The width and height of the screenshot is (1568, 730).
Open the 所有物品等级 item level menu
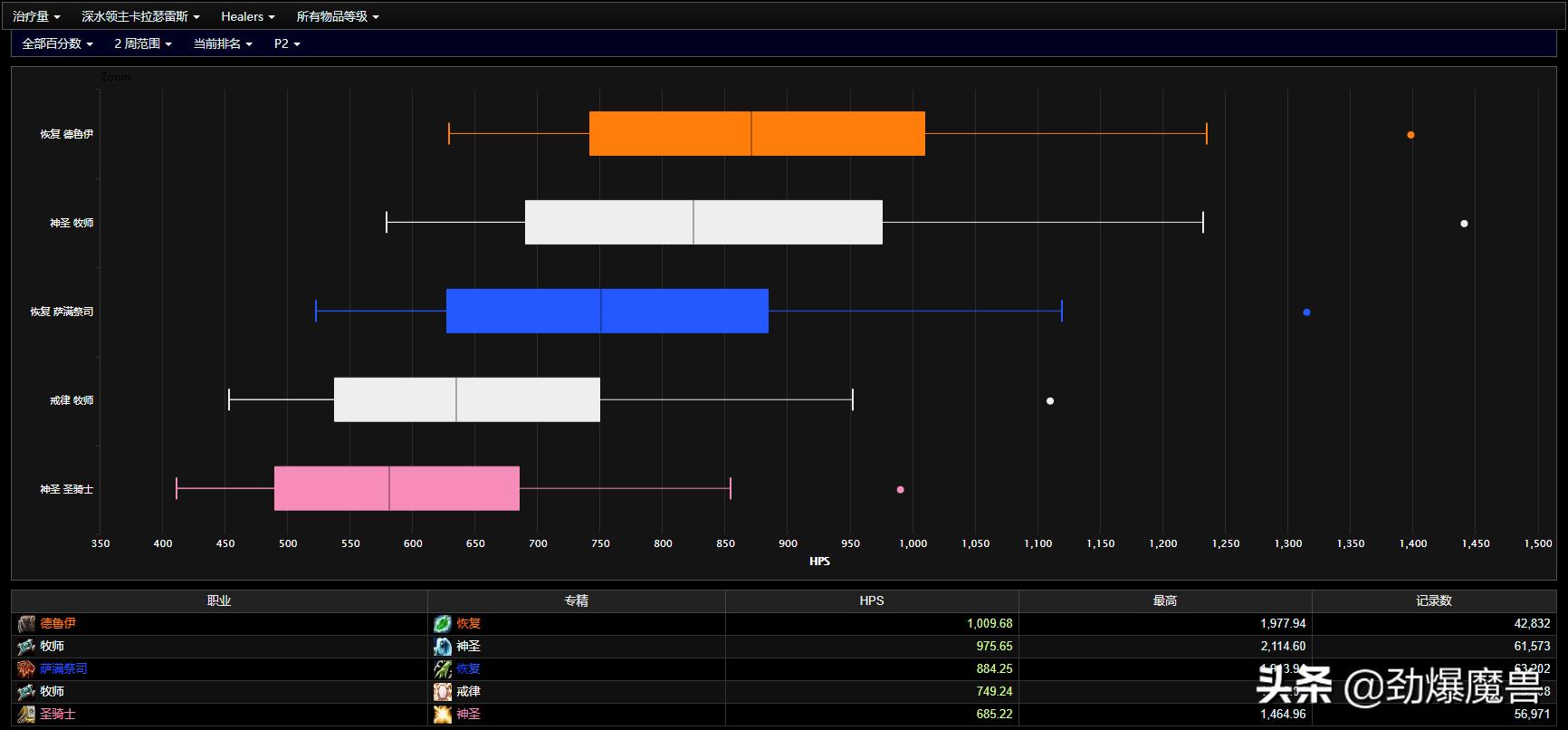point(338,16)
